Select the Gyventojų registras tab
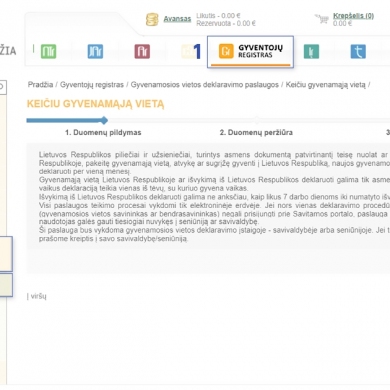Image resolution: width=390 pixels, height=390 pixels. coord(250,52)
